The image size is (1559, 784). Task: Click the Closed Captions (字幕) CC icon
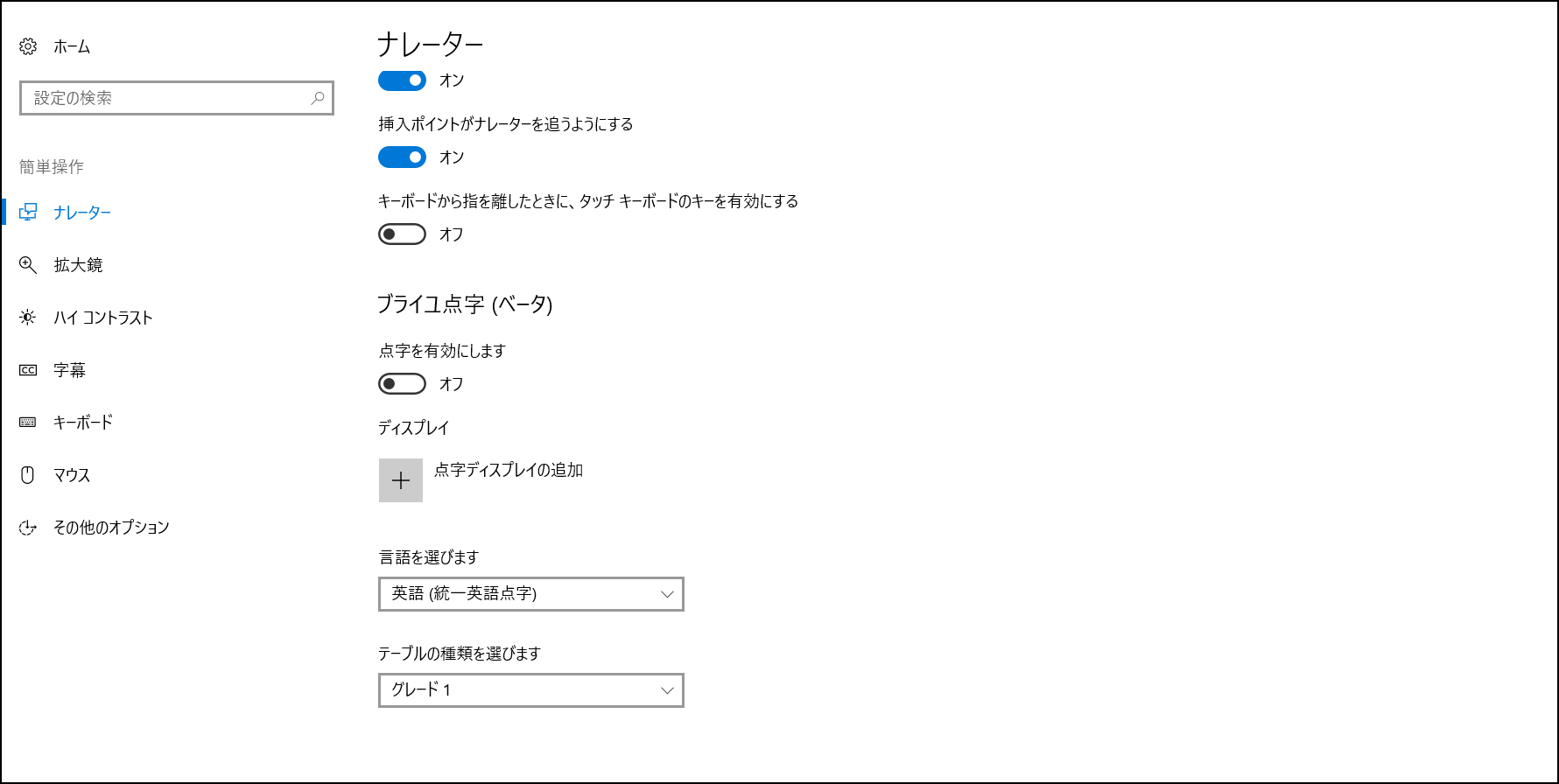[x=28, y=370]
